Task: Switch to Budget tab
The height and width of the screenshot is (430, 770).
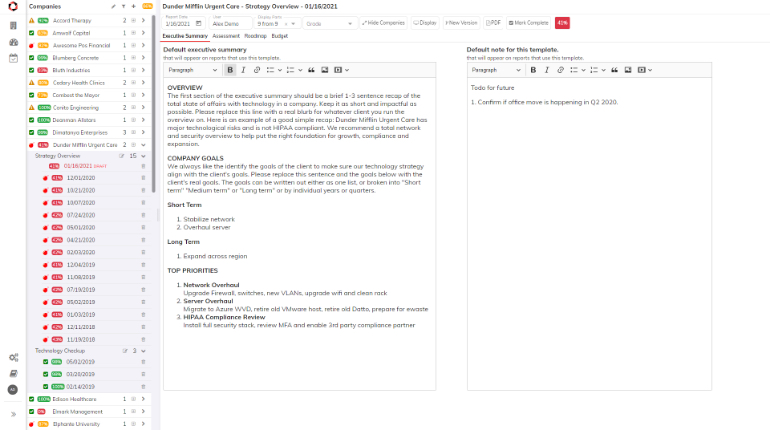Action: [x=280, y=36]
